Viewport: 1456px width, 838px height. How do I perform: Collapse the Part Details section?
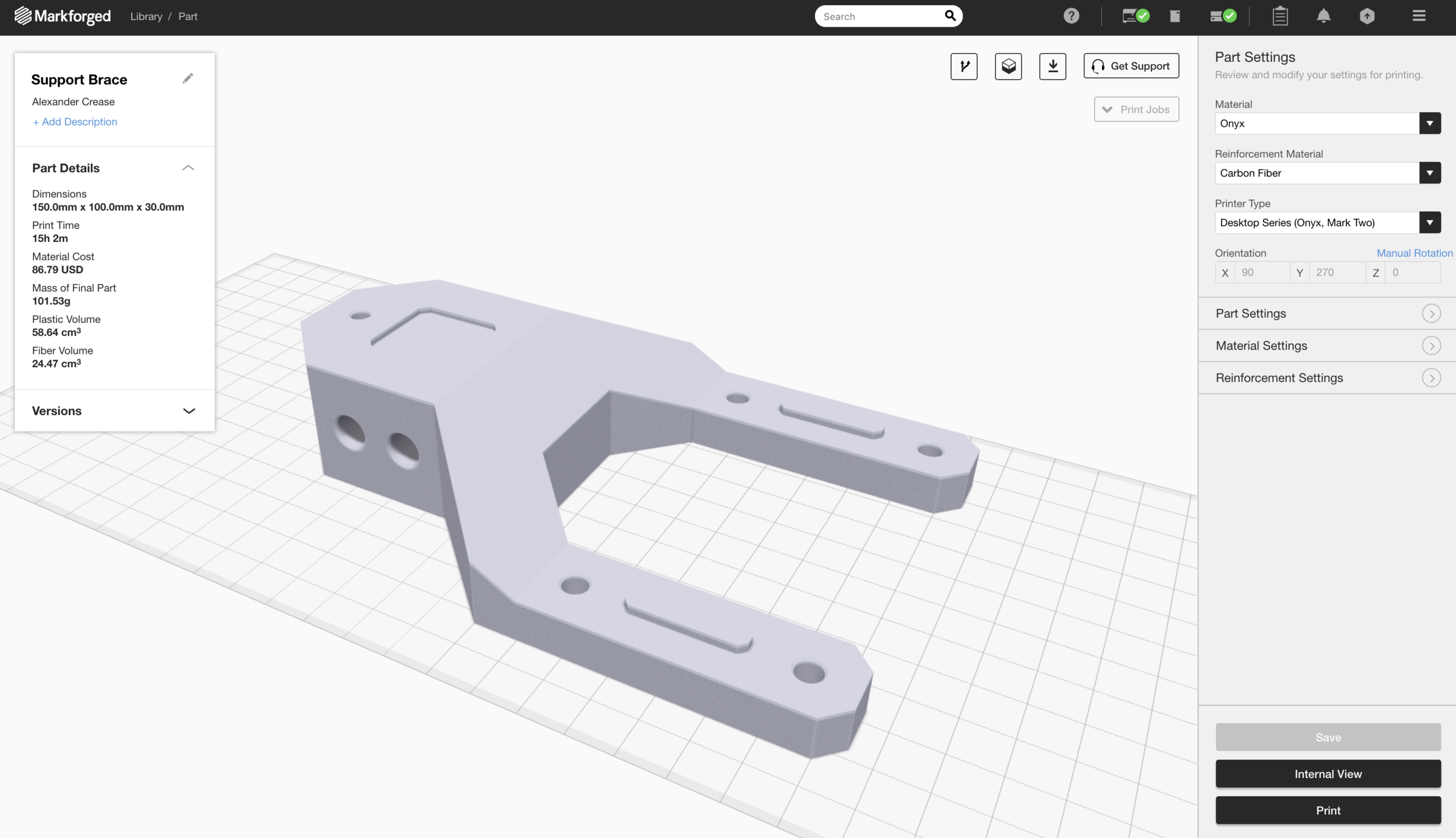tap(188, 168)
